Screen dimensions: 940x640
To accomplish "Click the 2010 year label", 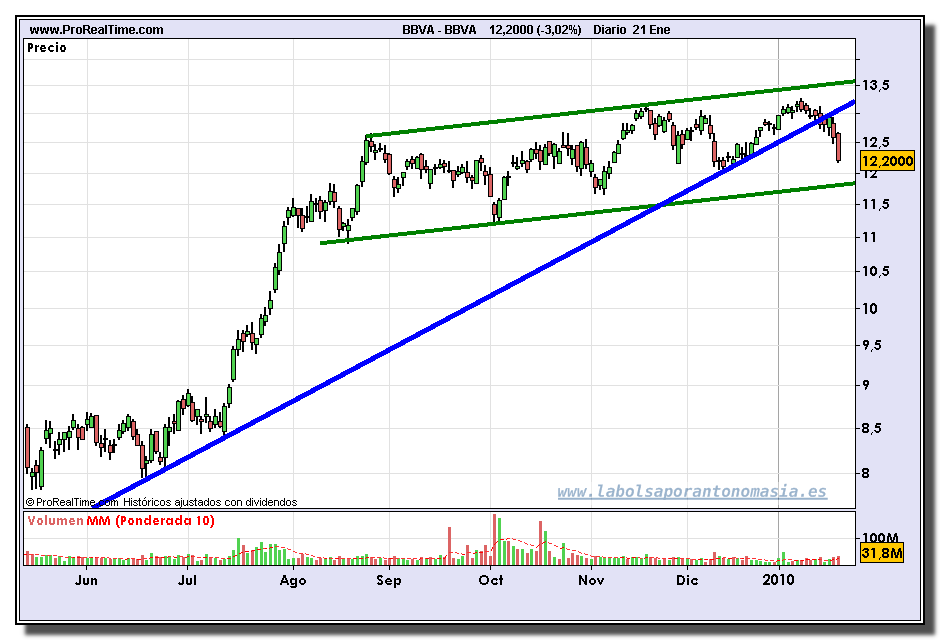I will coord(779,580).
